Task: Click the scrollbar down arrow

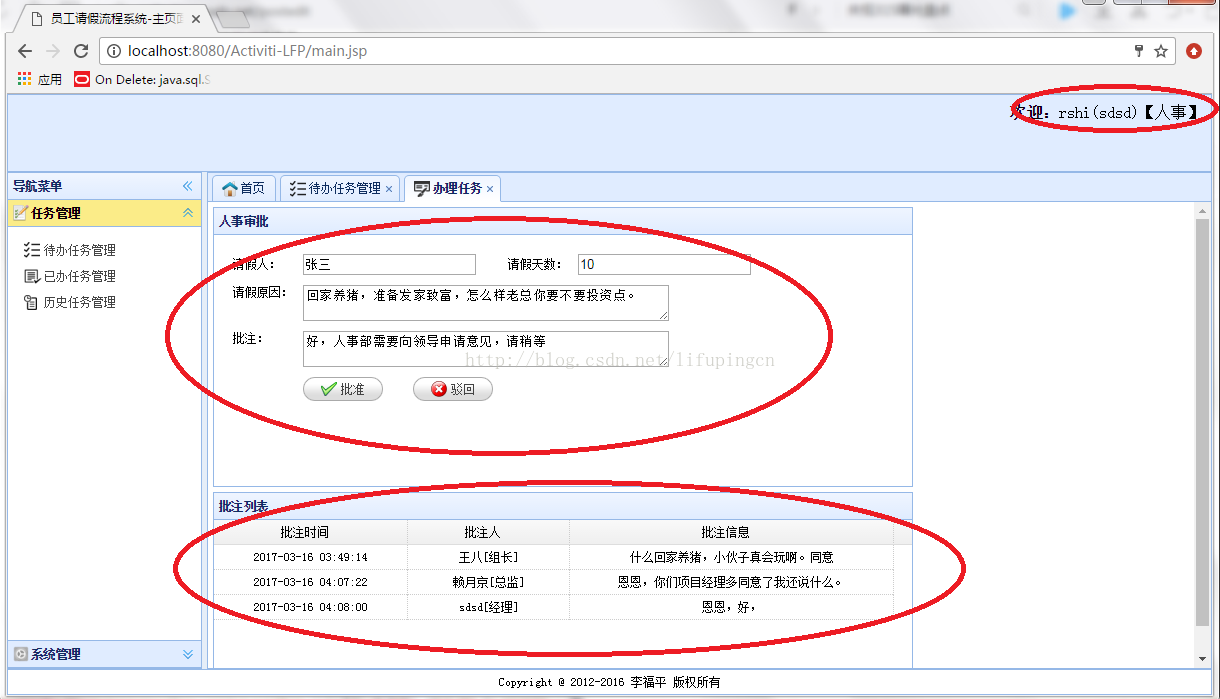Action: [1202, 658]
